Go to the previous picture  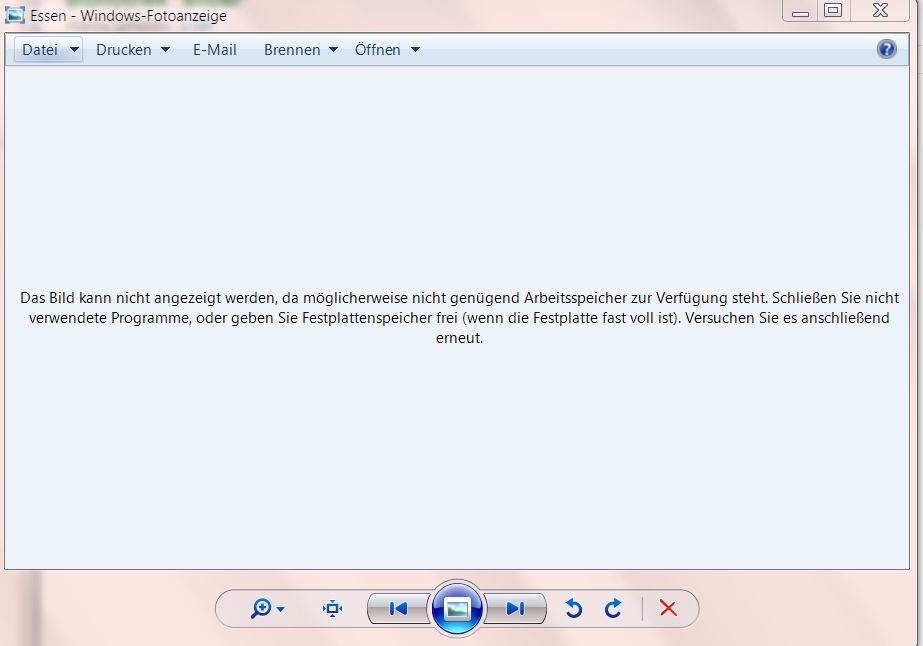(398, 608)
